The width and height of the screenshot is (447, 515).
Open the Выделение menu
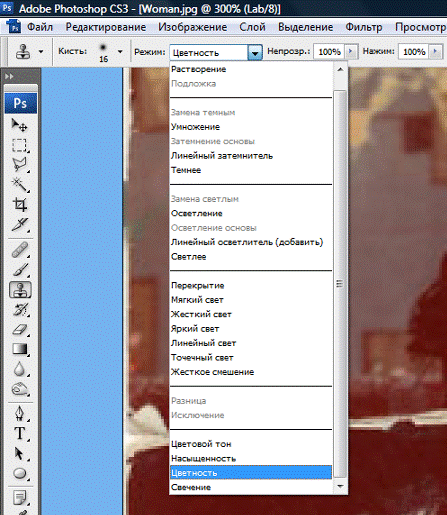[x=305, y=27]
